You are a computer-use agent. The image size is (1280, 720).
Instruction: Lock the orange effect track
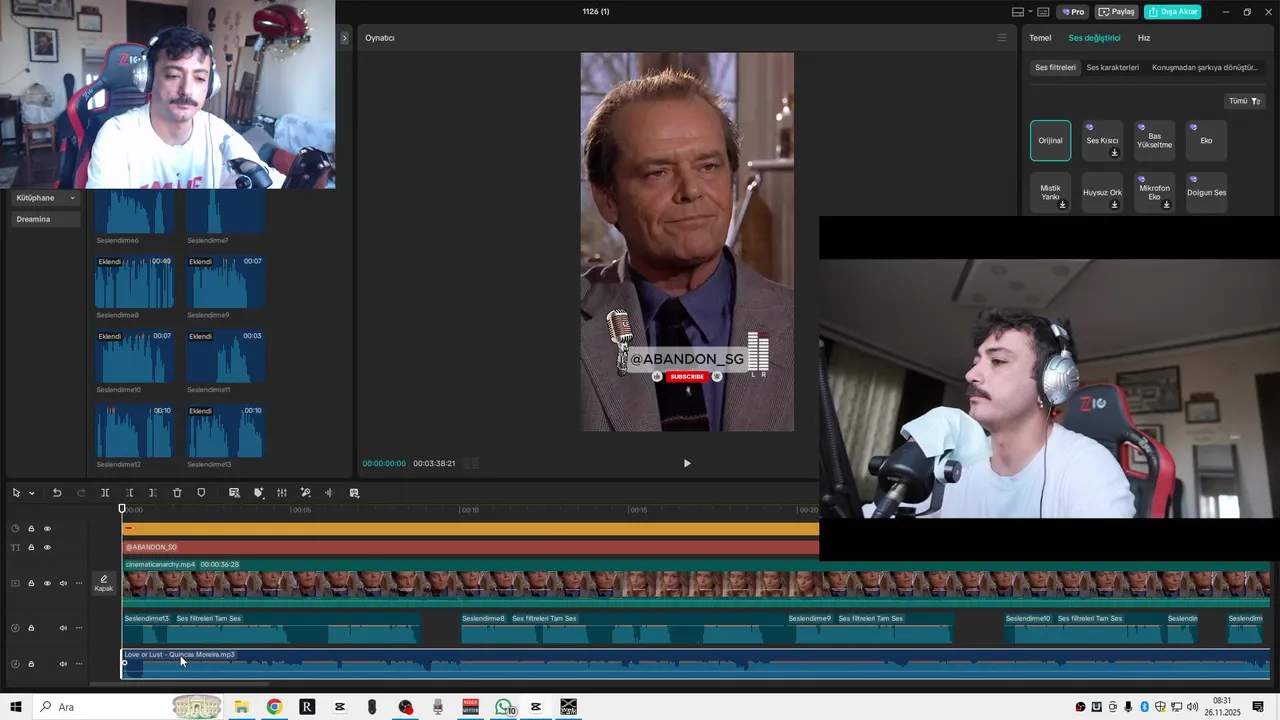point(31,529)
